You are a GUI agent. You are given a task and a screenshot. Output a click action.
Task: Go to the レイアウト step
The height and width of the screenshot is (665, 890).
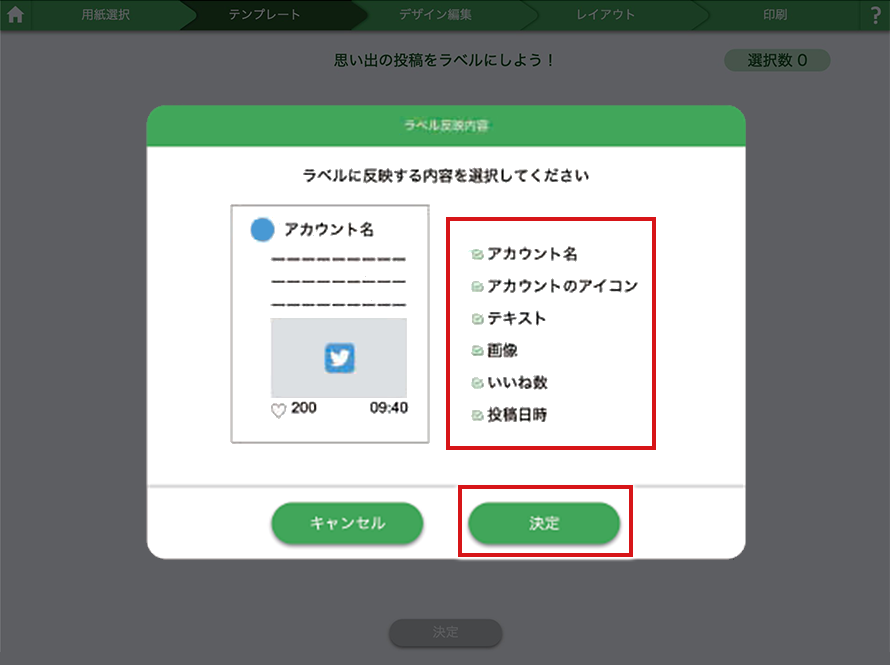(x=606, y=15)
